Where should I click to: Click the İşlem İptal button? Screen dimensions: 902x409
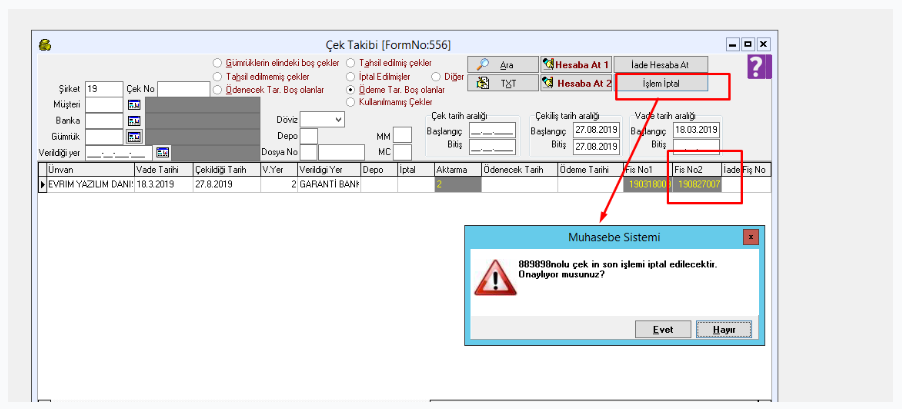click(660, 83)
